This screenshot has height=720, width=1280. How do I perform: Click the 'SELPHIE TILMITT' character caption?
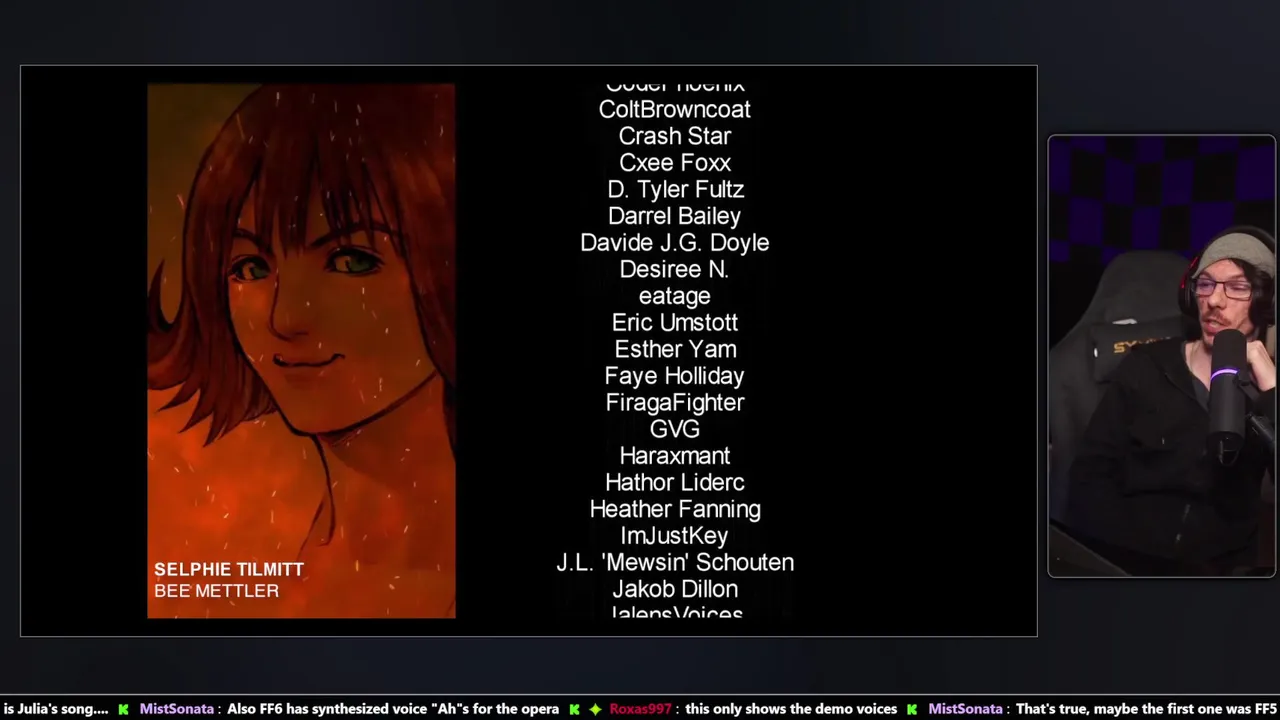229,569
